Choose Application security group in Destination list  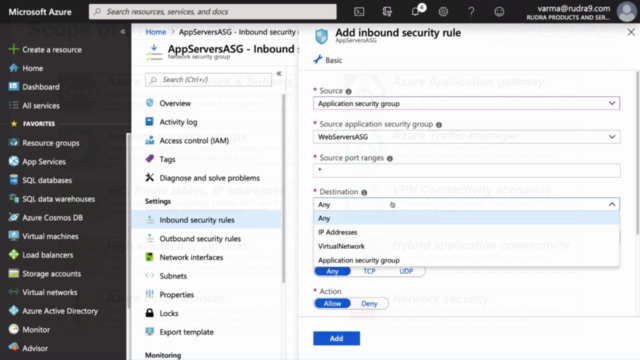pyautogui.click(x=467, y=260)
